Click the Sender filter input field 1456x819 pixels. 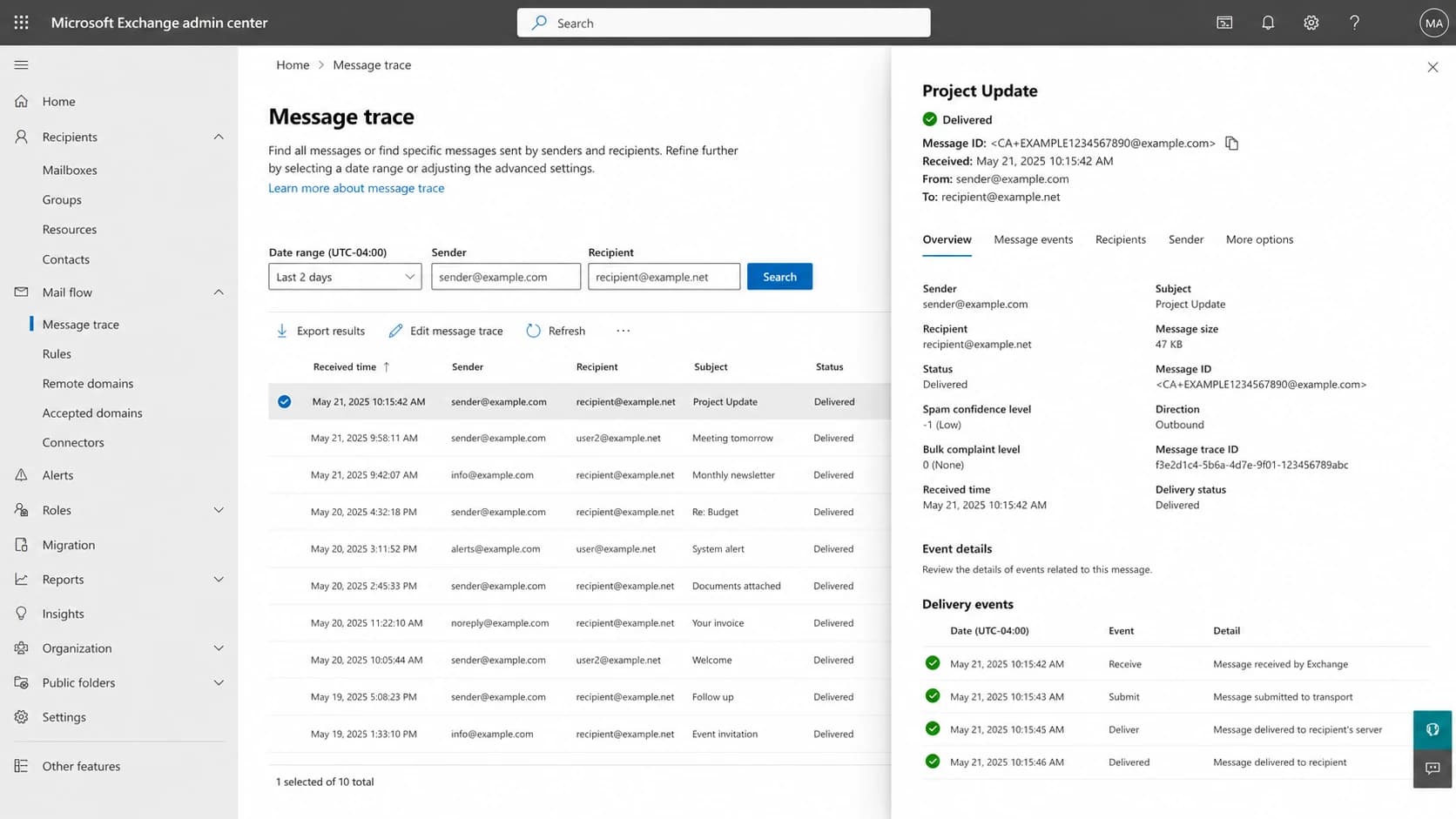click(x=506, y=277)
